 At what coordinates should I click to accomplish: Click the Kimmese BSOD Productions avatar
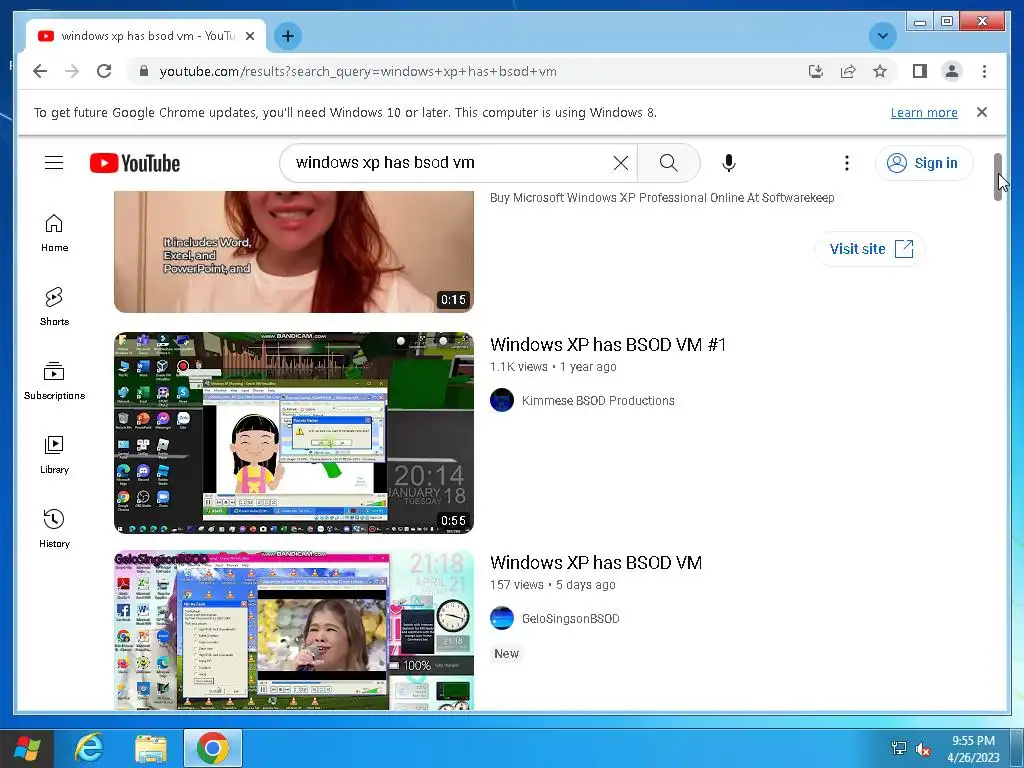pos(502,400)
